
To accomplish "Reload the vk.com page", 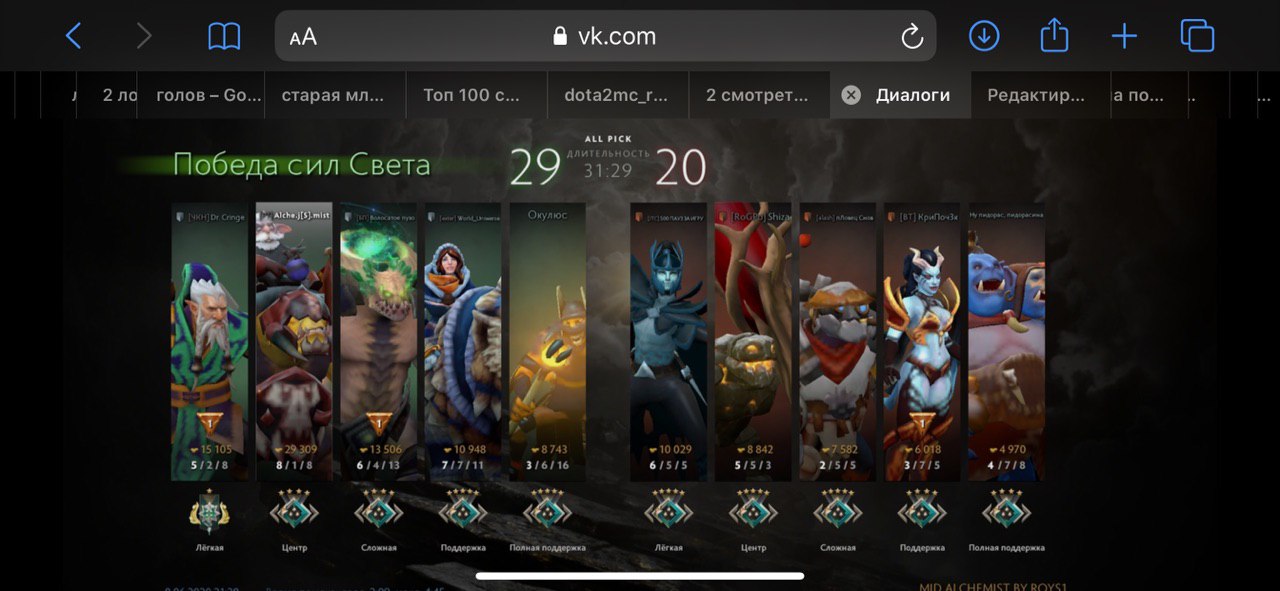I will 911,37.
